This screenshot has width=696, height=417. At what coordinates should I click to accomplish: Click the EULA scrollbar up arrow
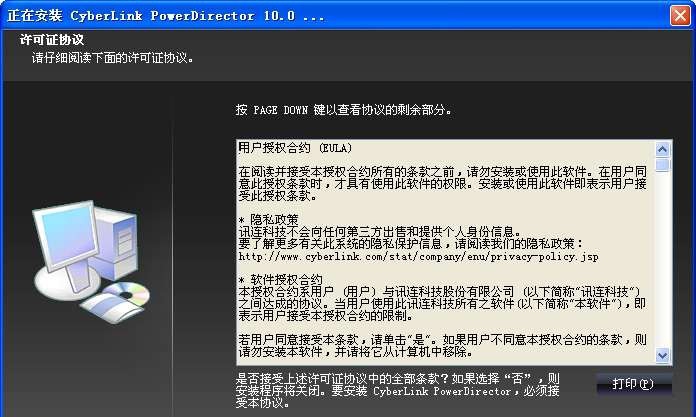[662, 150]
